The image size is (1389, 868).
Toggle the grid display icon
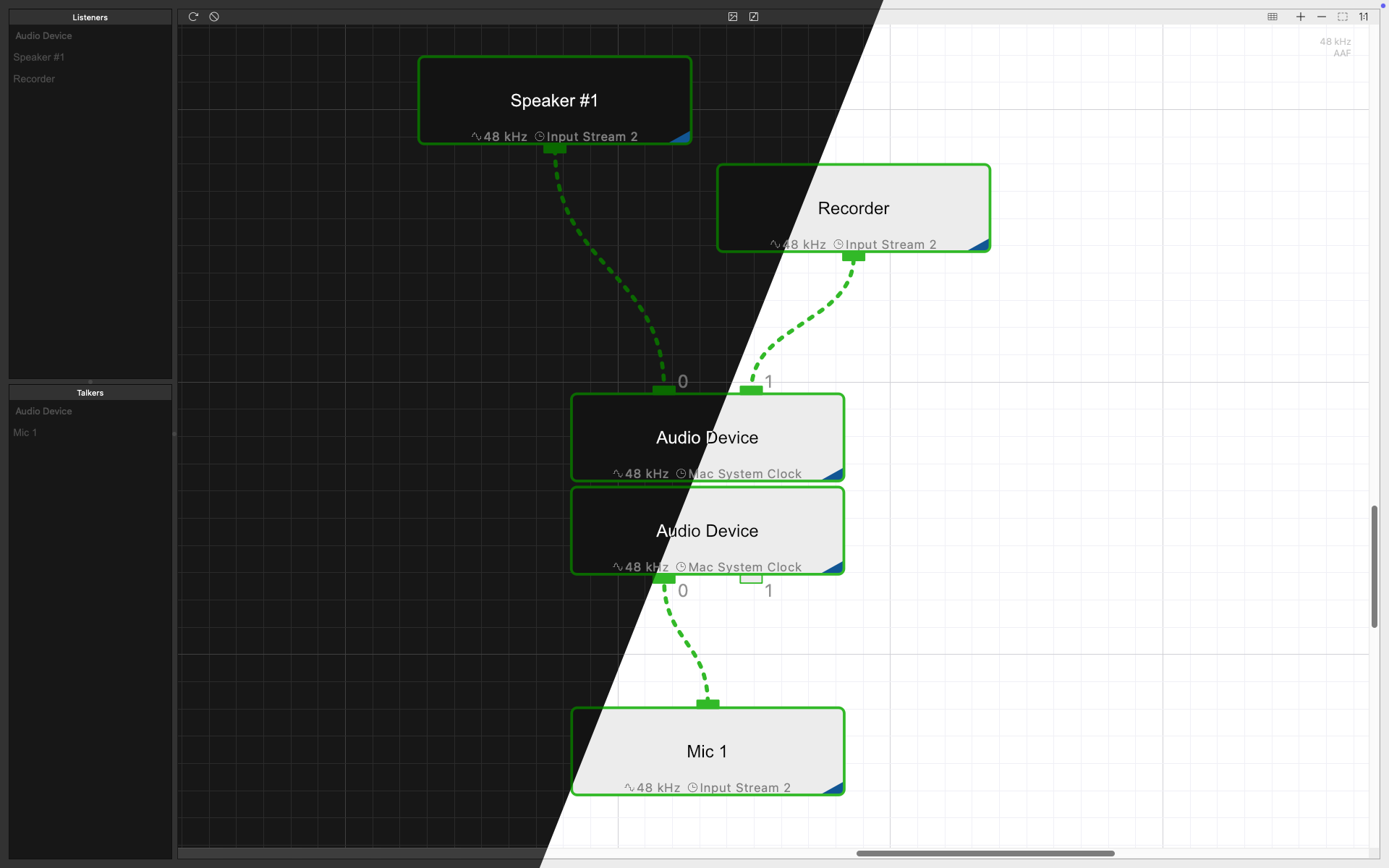1273,17
